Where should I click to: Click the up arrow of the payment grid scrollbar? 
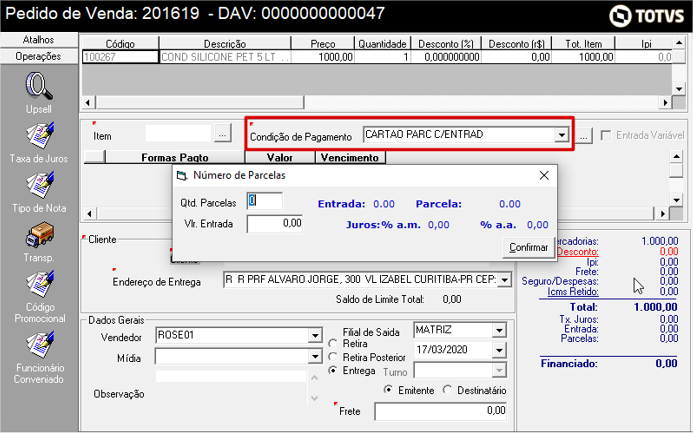click(x=676, y=156)
